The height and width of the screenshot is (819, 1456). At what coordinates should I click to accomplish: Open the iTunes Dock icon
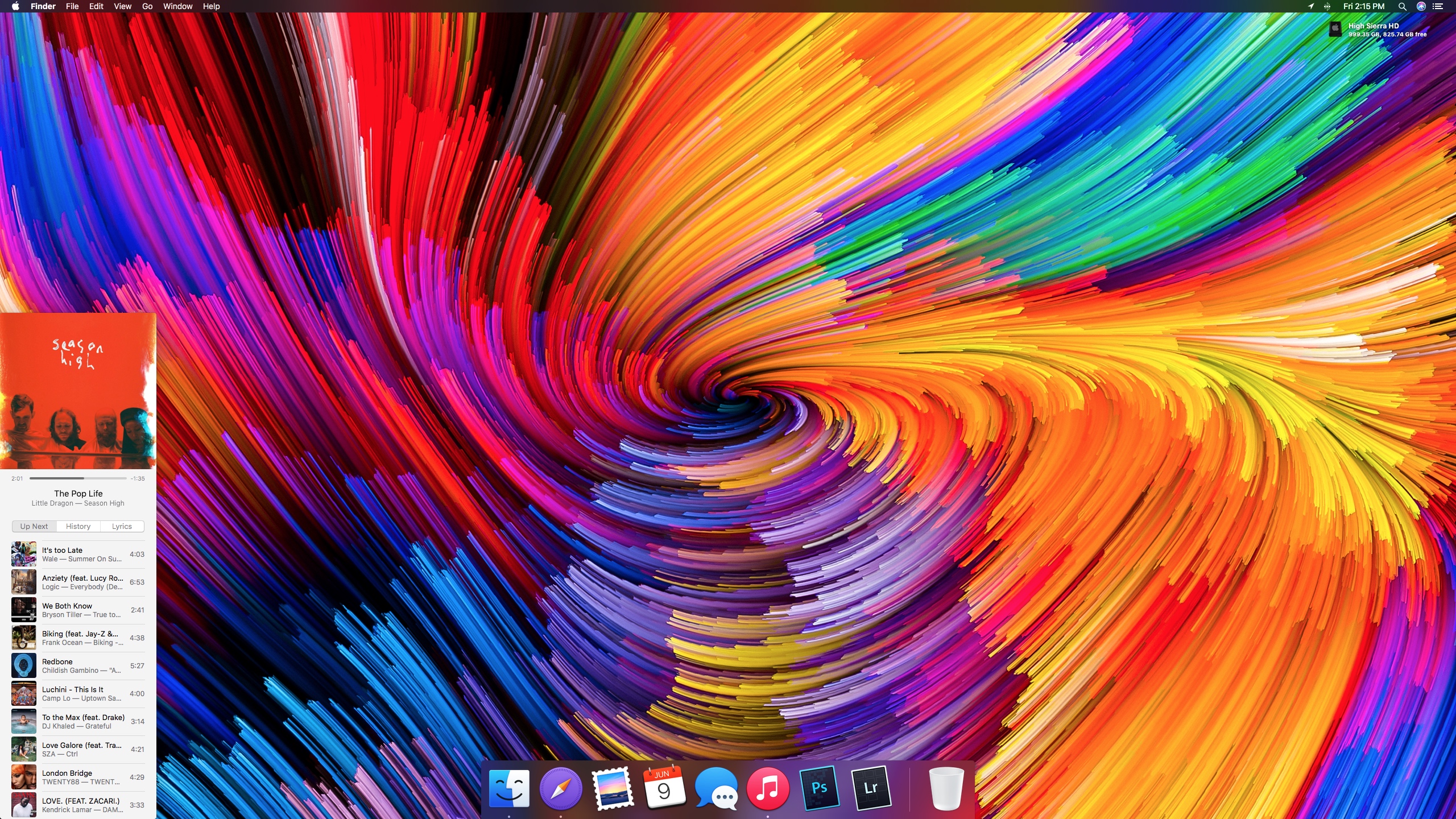point(768,788)
